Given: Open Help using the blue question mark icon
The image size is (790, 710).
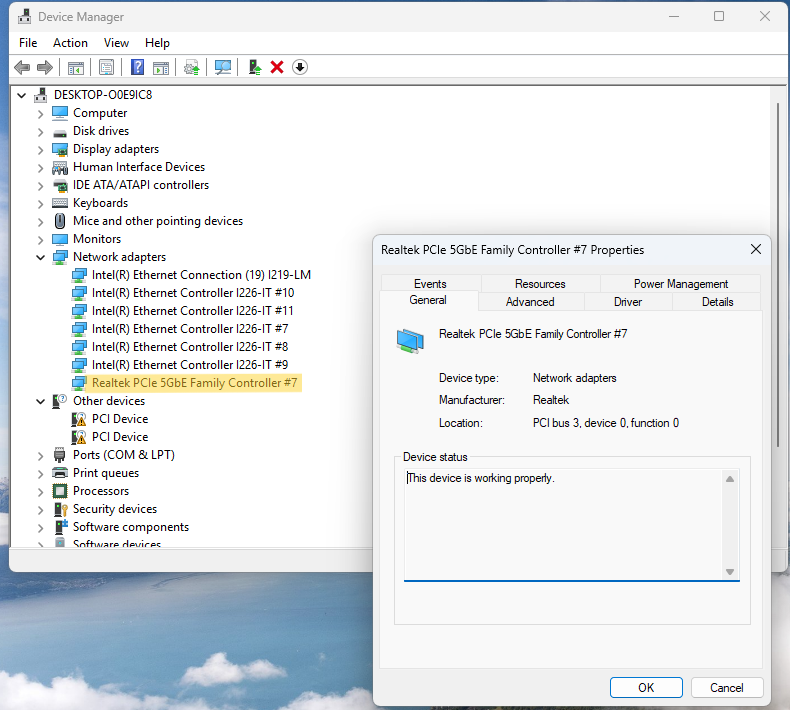Looking at the screenshot, I should [138, 67].
